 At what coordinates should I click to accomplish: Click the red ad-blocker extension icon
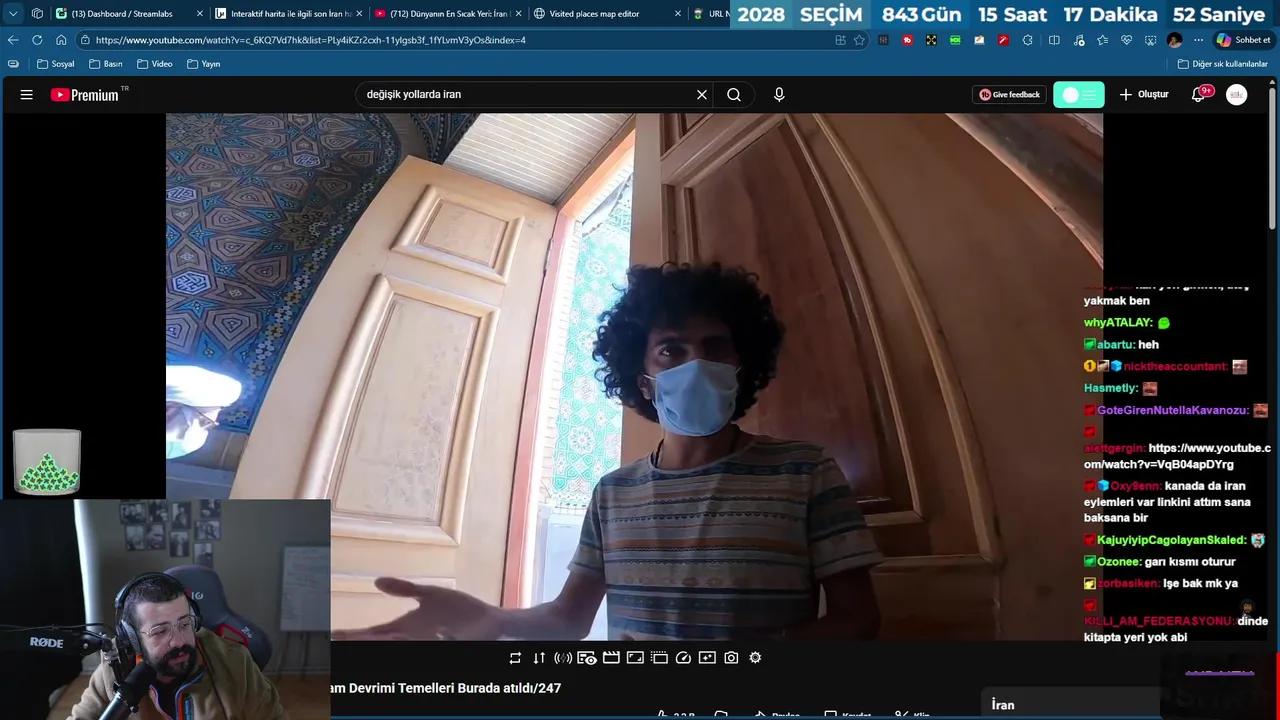907,40
